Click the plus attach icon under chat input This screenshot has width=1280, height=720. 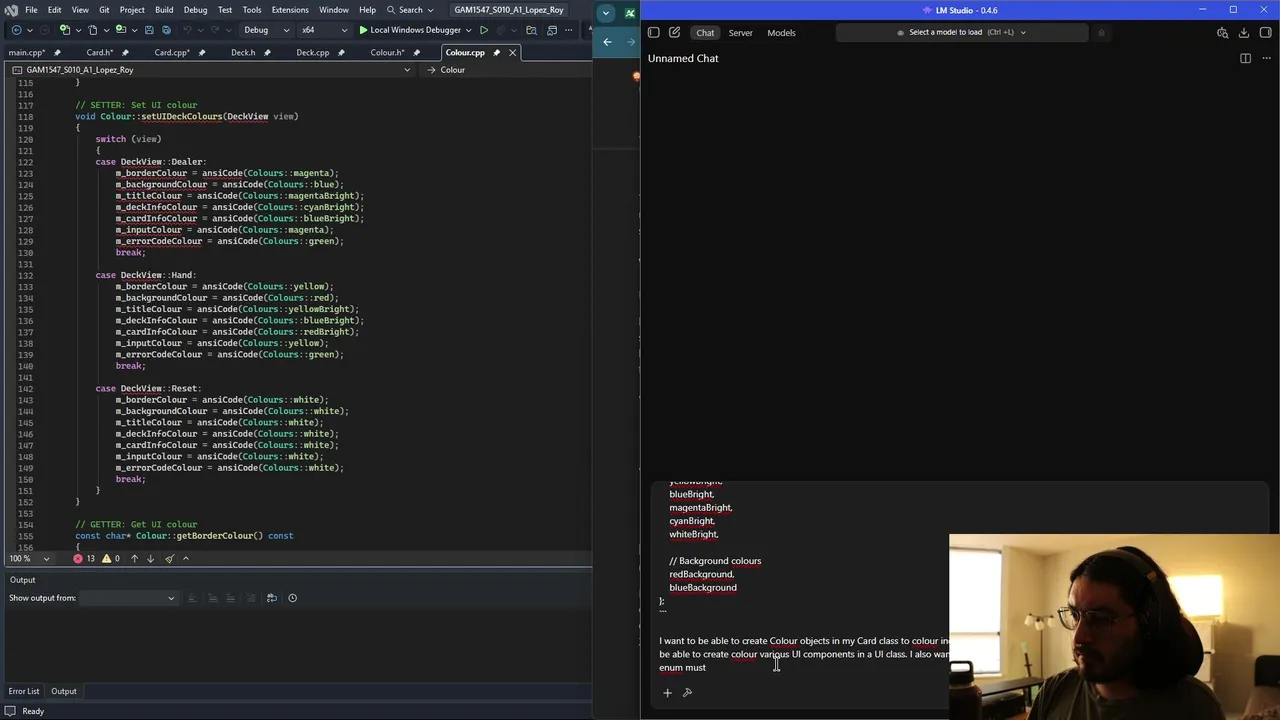(x=667, y=692)
